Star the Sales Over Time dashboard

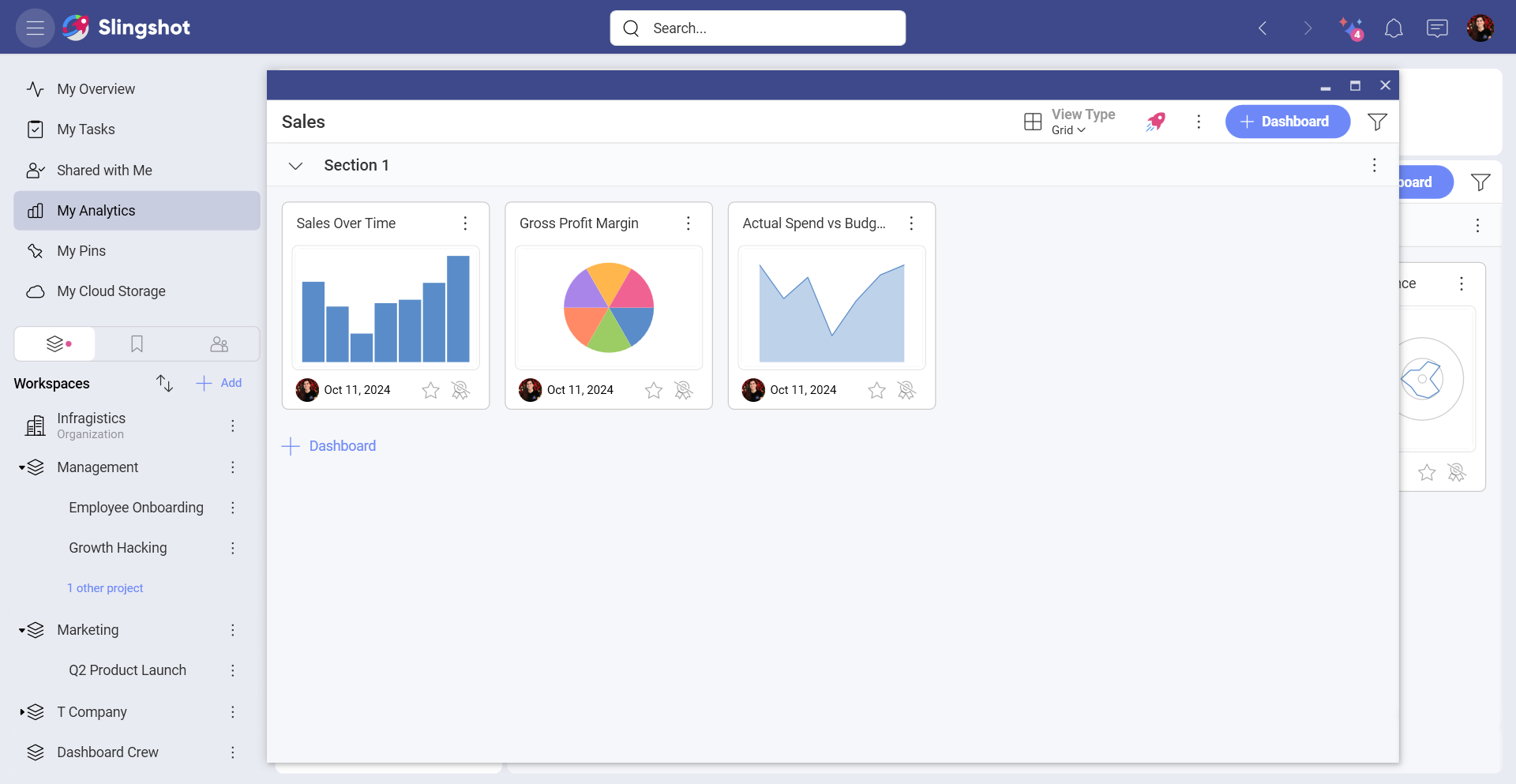pyautogui.click(x=430, y=390)
